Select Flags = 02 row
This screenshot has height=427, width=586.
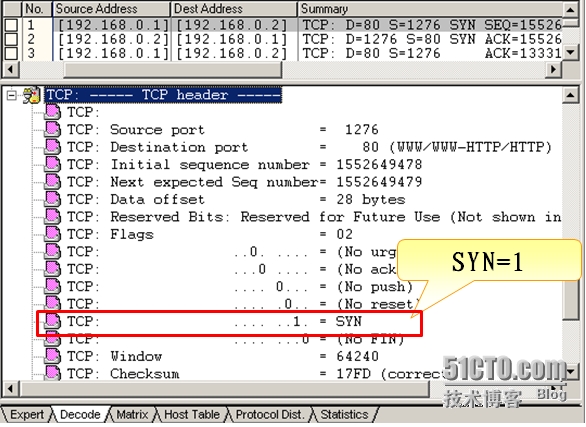210,234
